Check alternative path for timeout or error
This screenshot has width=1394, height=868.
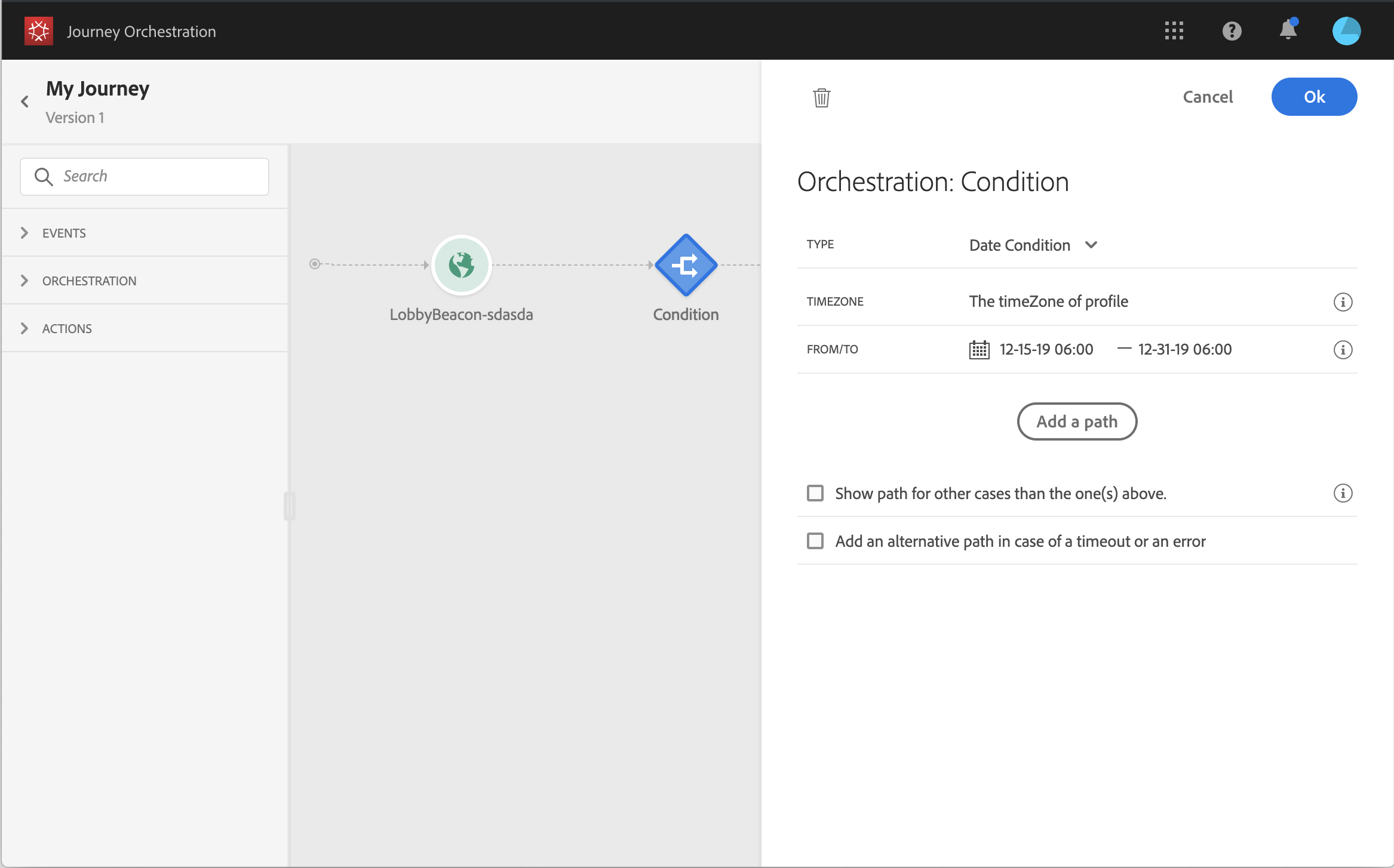[x=815, y=541]
